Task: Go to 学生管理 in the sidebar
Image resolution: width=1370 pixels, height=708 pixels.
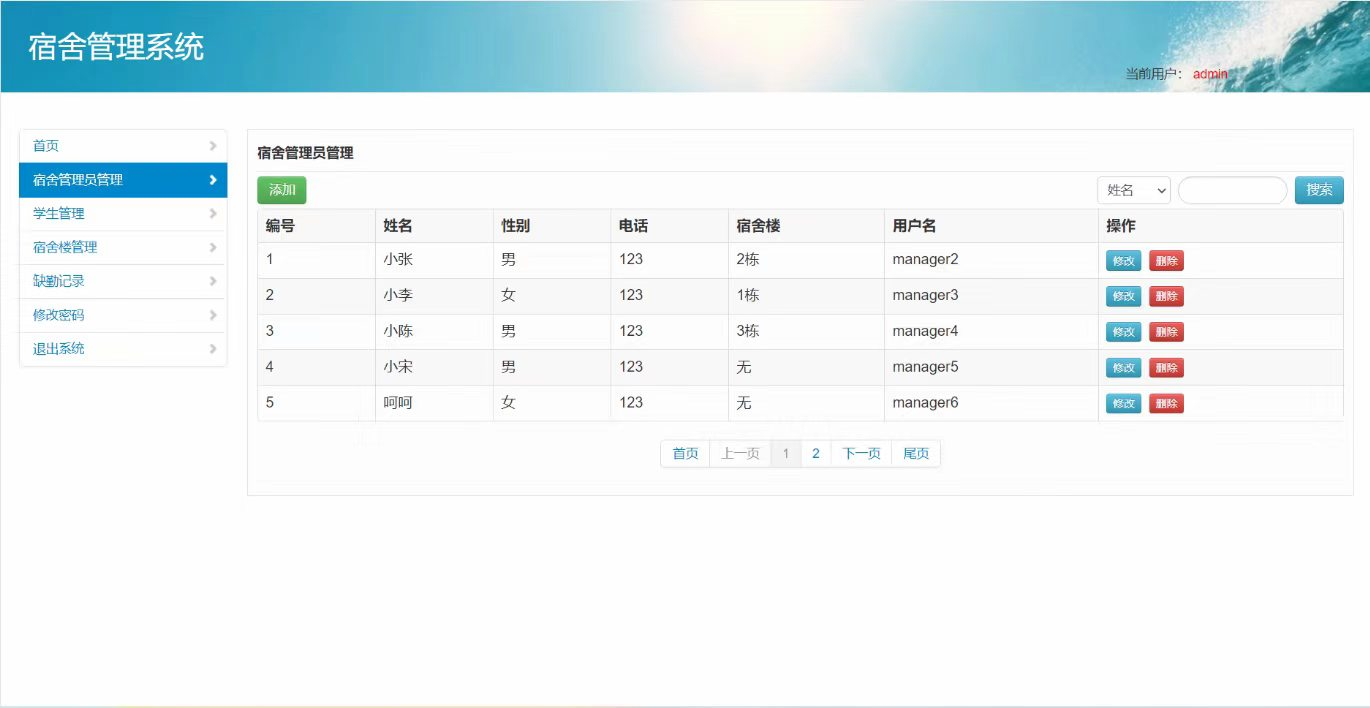Action: tap(123, 214)
